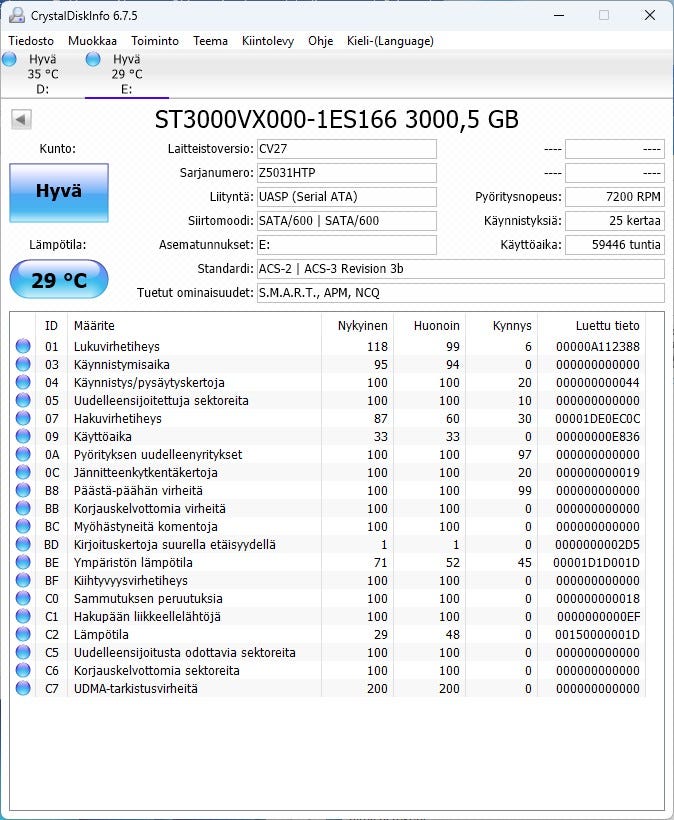Open the Teema menu
Viewport: 674px width, 820px height.
pos(210,41)
